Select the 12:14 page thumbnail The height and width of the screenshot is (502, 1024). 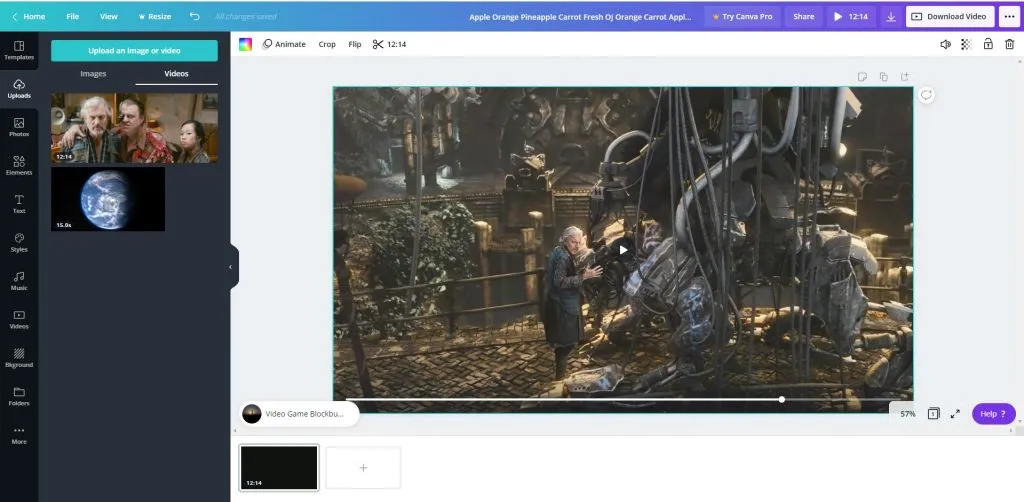click(279, 467)
